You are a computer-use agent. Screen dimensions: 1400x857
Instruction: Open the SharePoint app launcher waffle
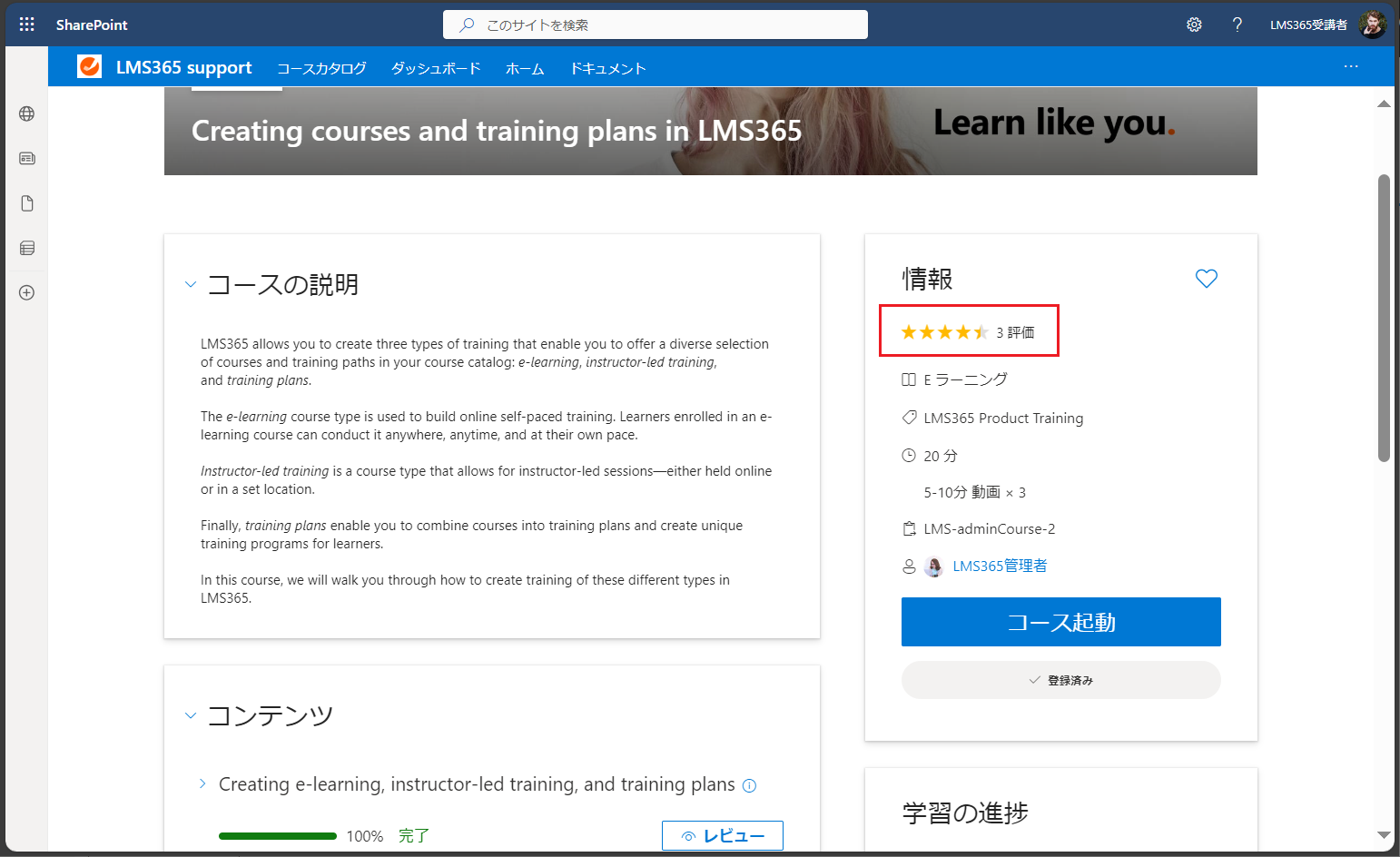[27, 25]
